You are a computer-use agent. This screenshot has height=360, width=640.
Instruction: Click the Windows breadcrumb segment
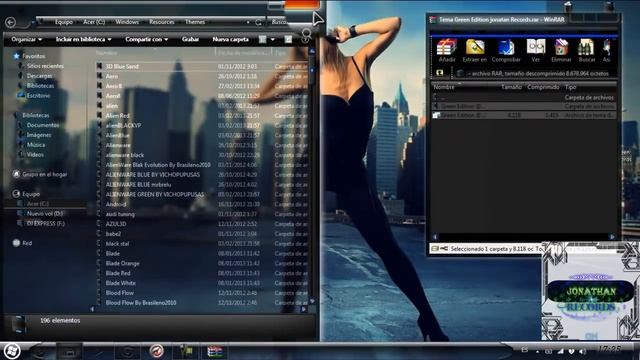point(127,22)
